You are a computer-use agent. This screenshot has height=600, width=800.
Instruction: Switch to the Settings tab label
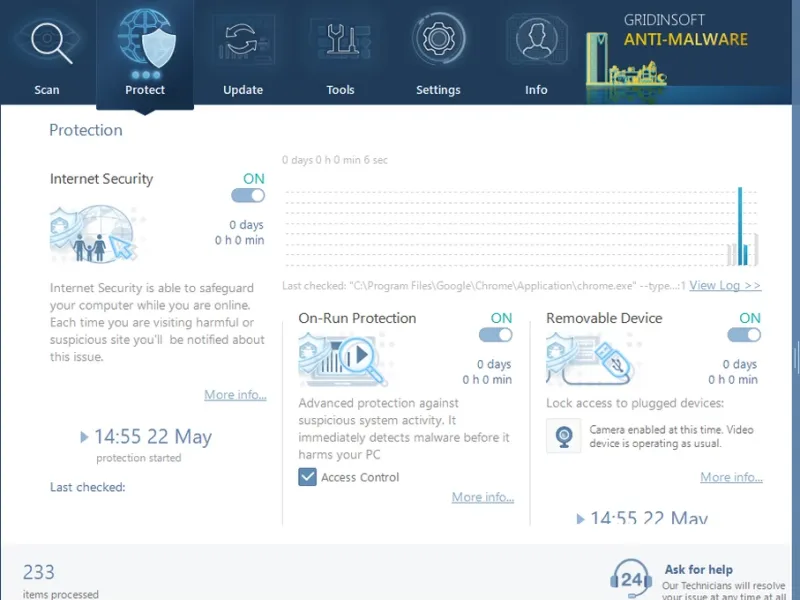pyautogui.click(x=438, y=90)
